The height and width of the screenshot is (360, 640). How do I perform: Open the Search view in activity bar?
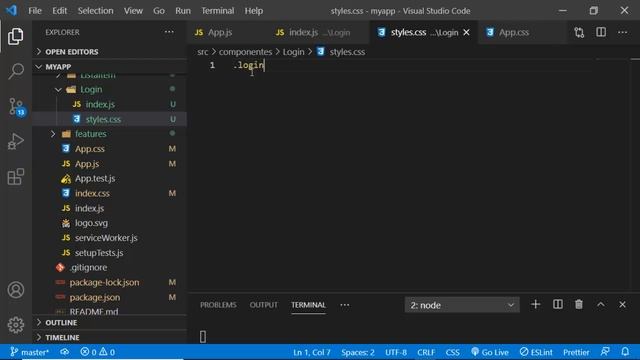16,71
